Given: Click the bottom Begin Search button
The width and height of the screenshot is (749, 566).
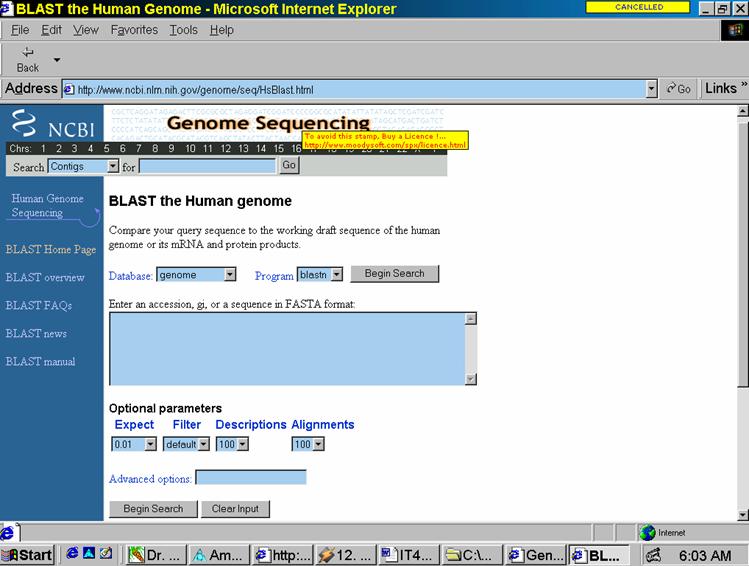Looking at the screenshot, I should 153,509.
